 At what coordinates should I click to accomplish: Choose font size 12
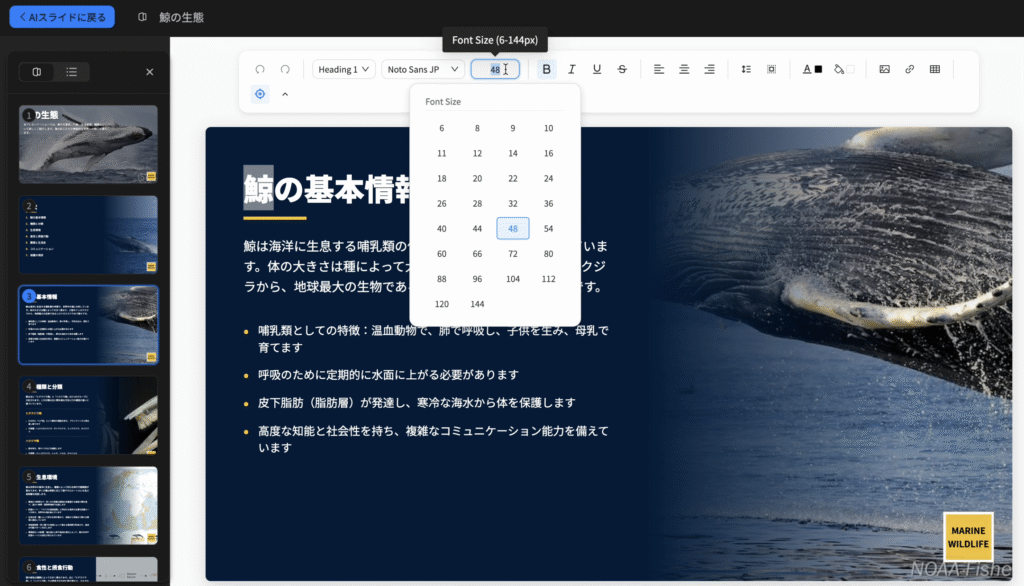coord(477,154)
